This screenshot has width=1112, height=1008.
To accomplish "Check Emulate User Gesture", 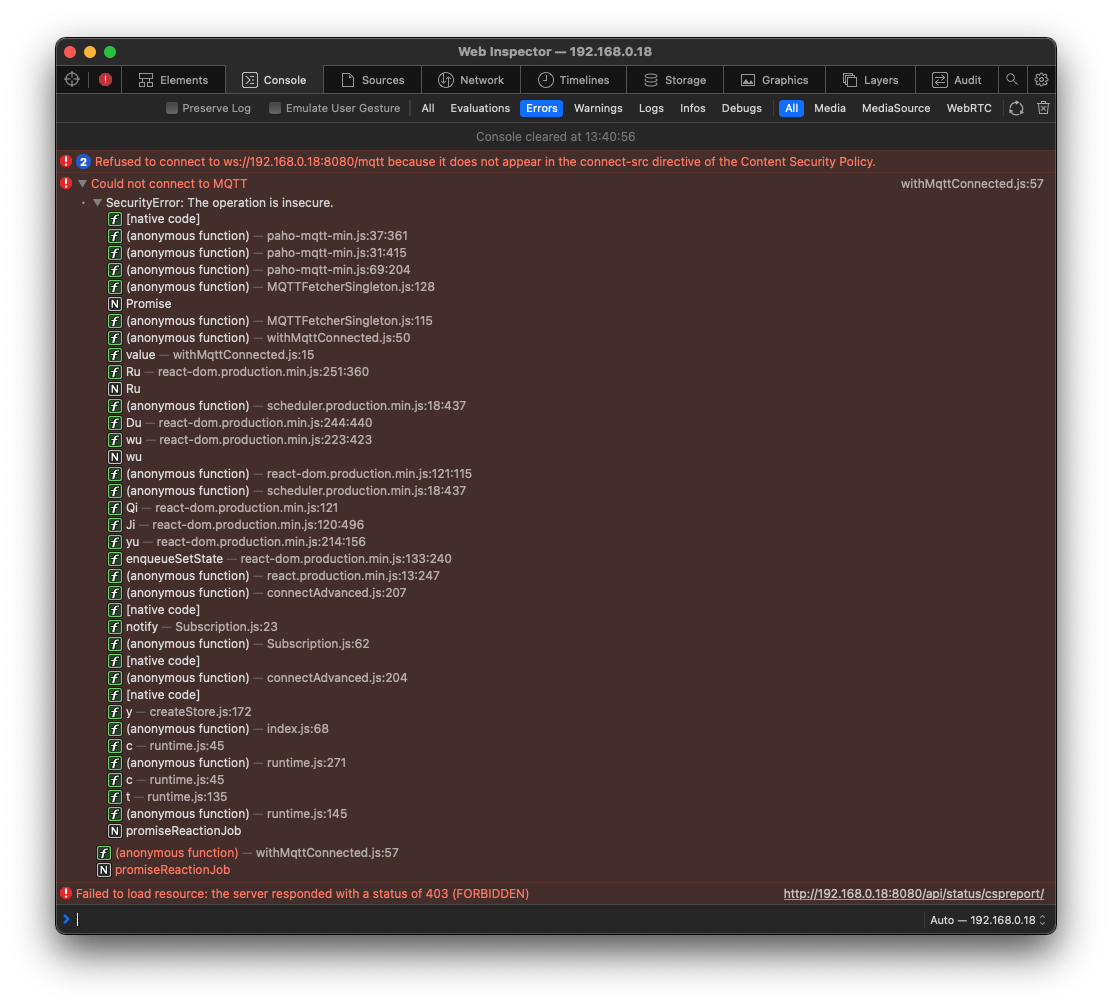I will tap(274, 108).
